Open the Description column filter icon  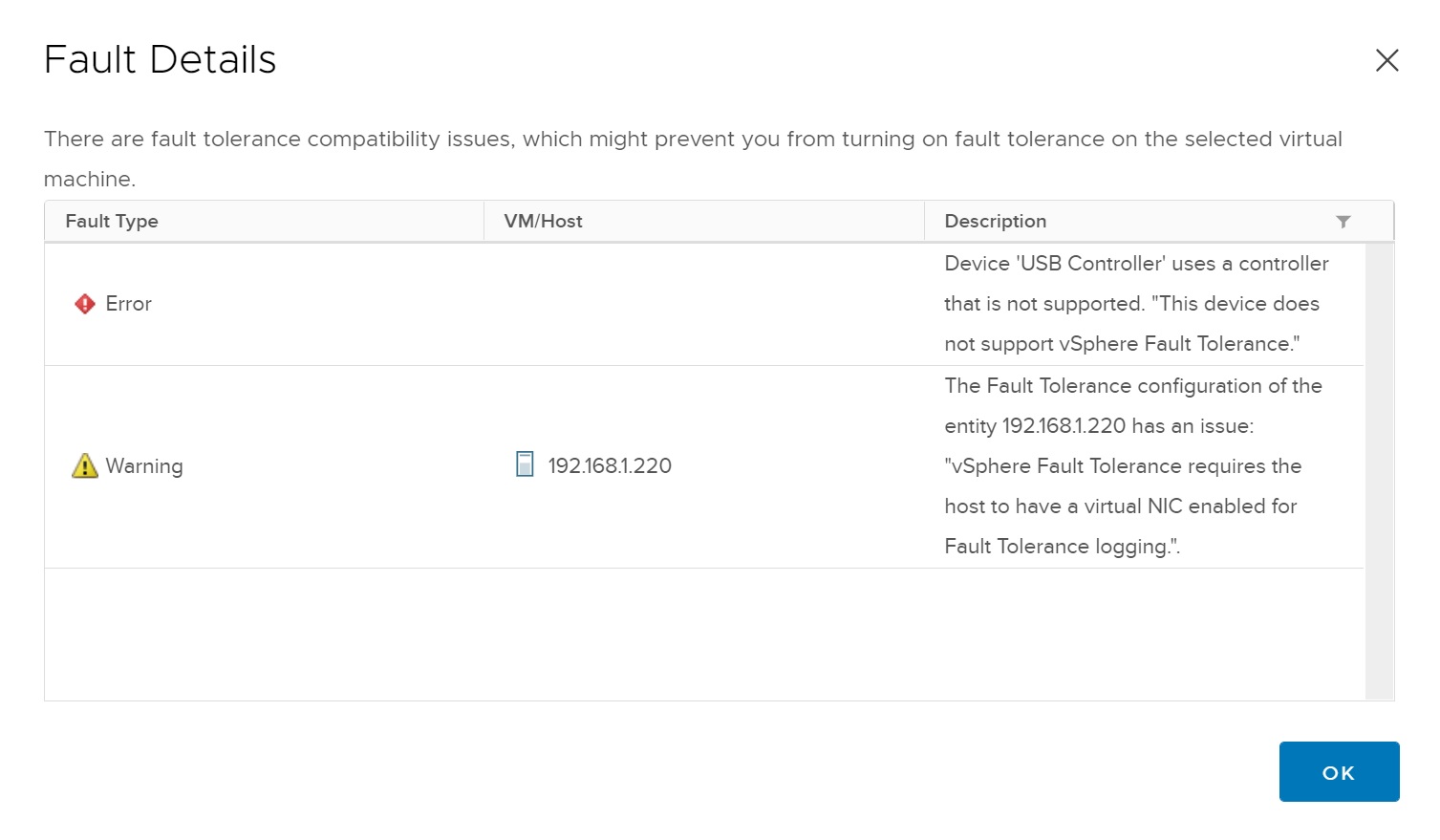[x=1343, y=222]
